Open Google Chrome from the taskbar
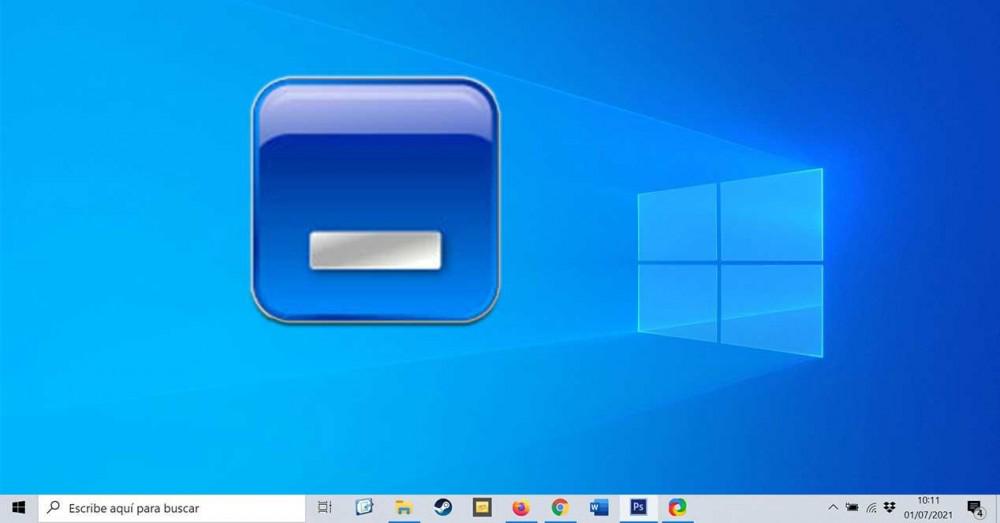Image resolution: width=1000 pixels, height=523 pixels. [x=560, y=508]
